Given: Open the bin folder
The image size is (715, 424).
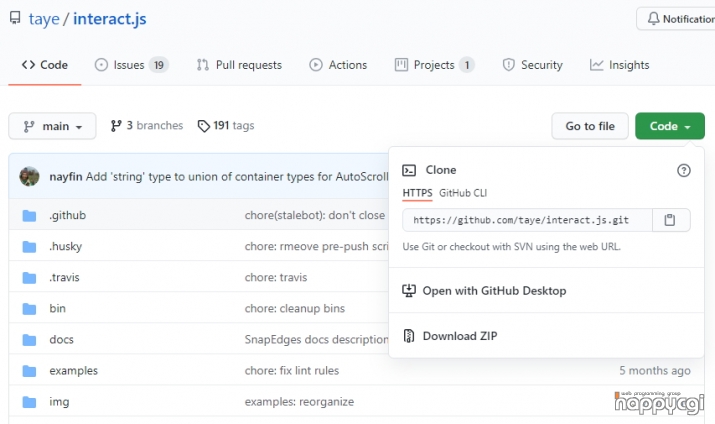Looking at the screenshot, I should pos(57,308).
